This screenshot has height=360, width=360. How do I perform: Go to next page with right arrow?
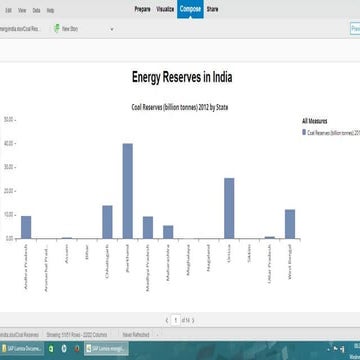(193, 321)
